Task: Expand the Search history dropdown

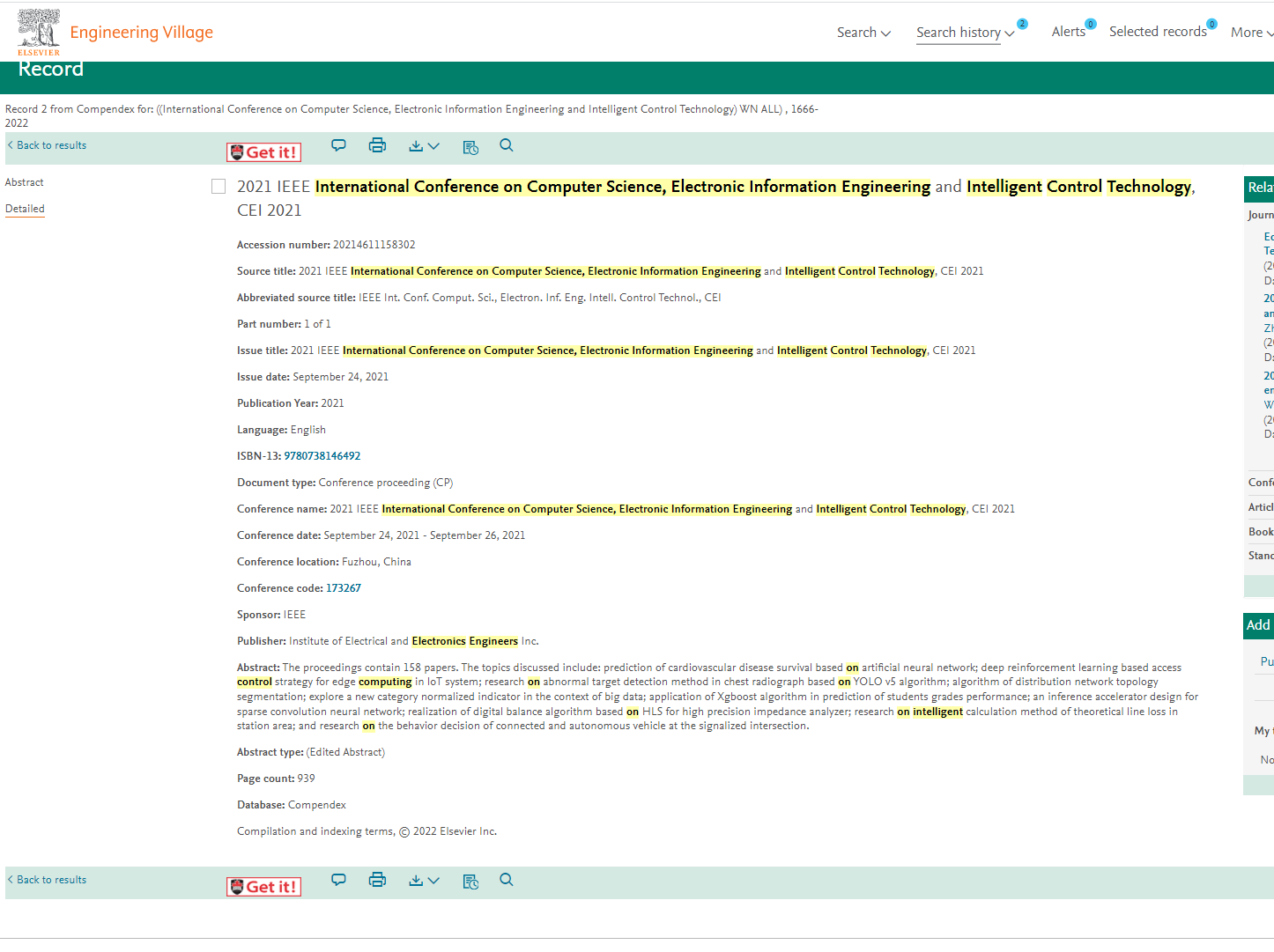Action: coord(965,33)
